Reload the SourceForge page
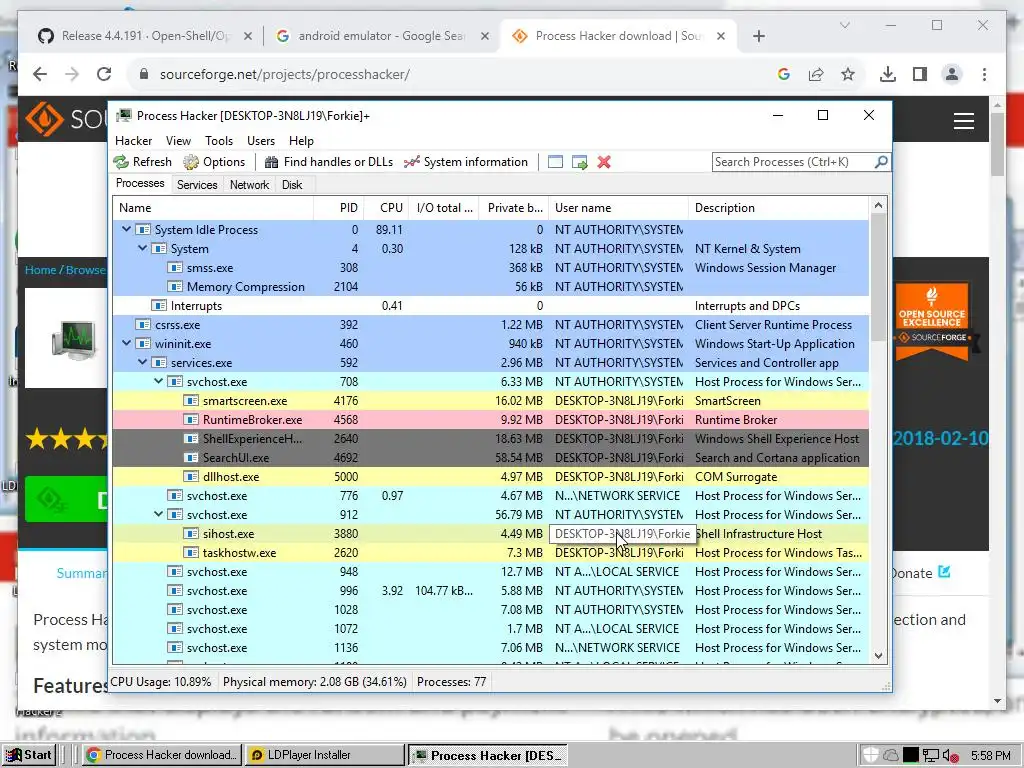This screenshot has width=1024, height=768. click(104, 74)
